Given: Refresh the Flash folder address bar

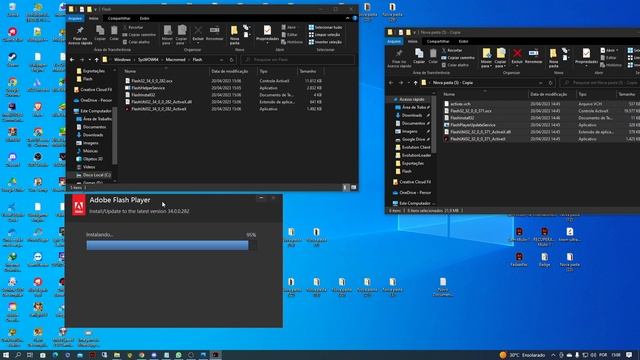Looking at the screenshot, I should click(x=231, y=60).
